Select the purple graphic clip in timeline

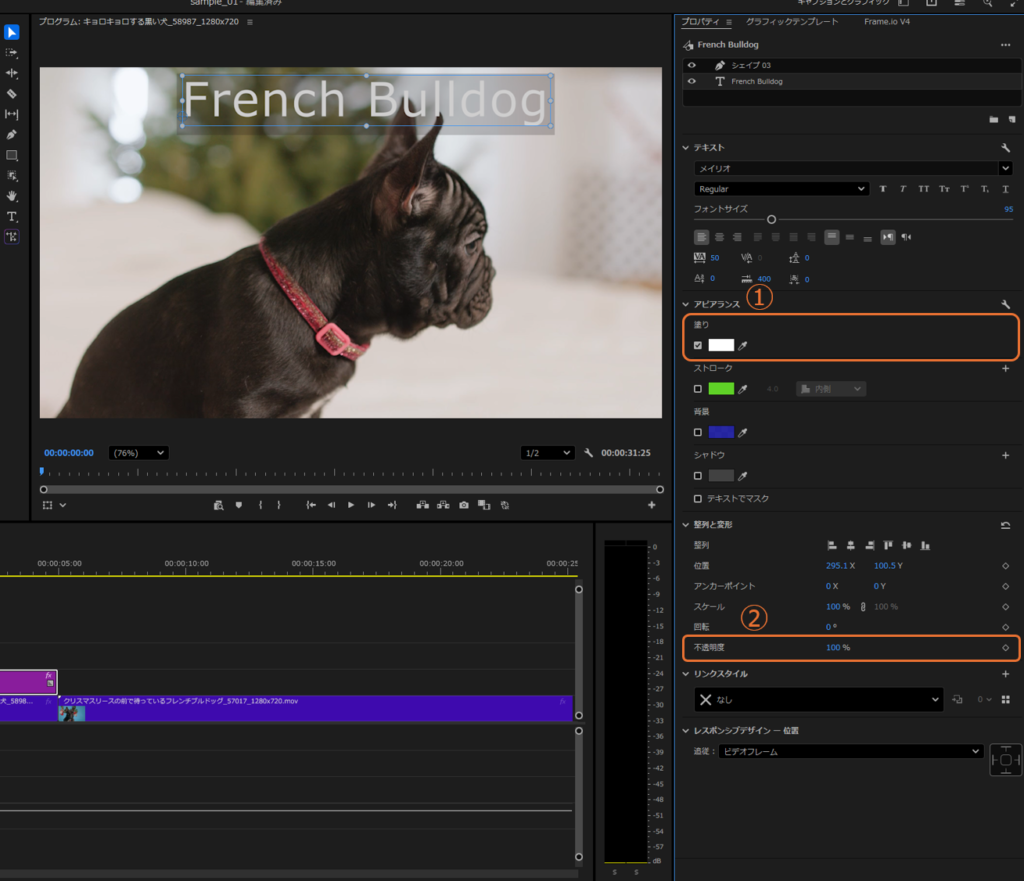pos(28,682)
